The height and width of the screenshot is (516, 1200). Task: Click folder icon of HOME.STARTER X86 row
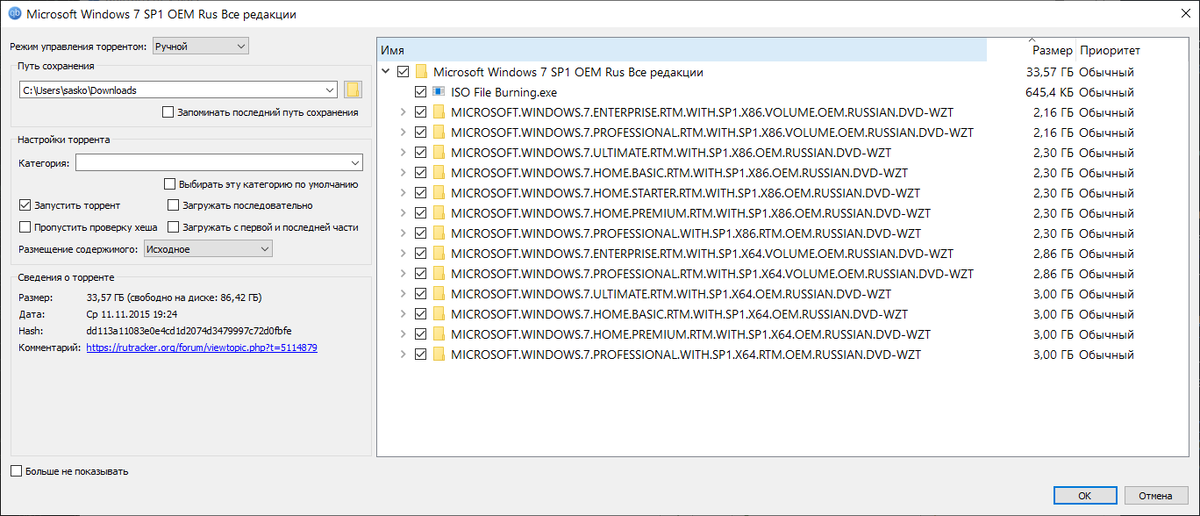pos(439,192)
